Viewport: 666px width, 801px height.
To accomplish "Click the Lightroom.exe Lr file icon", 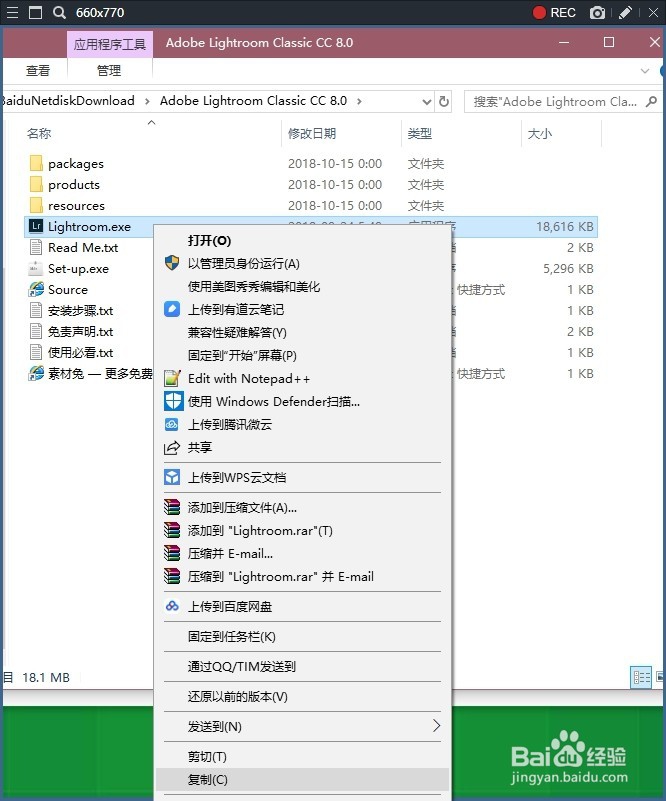I will [x=36, y=226].
